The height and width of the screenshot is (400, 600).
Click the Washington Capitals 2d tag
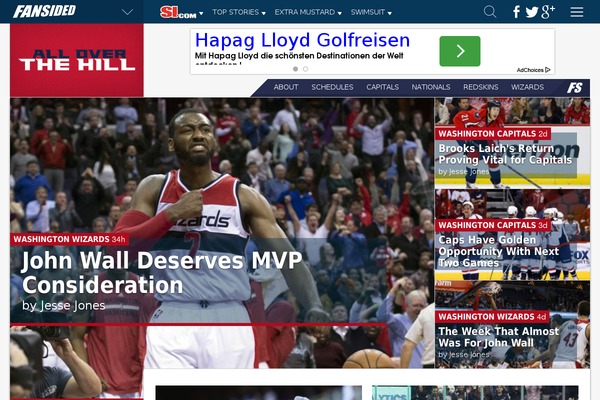coord(492,134)
